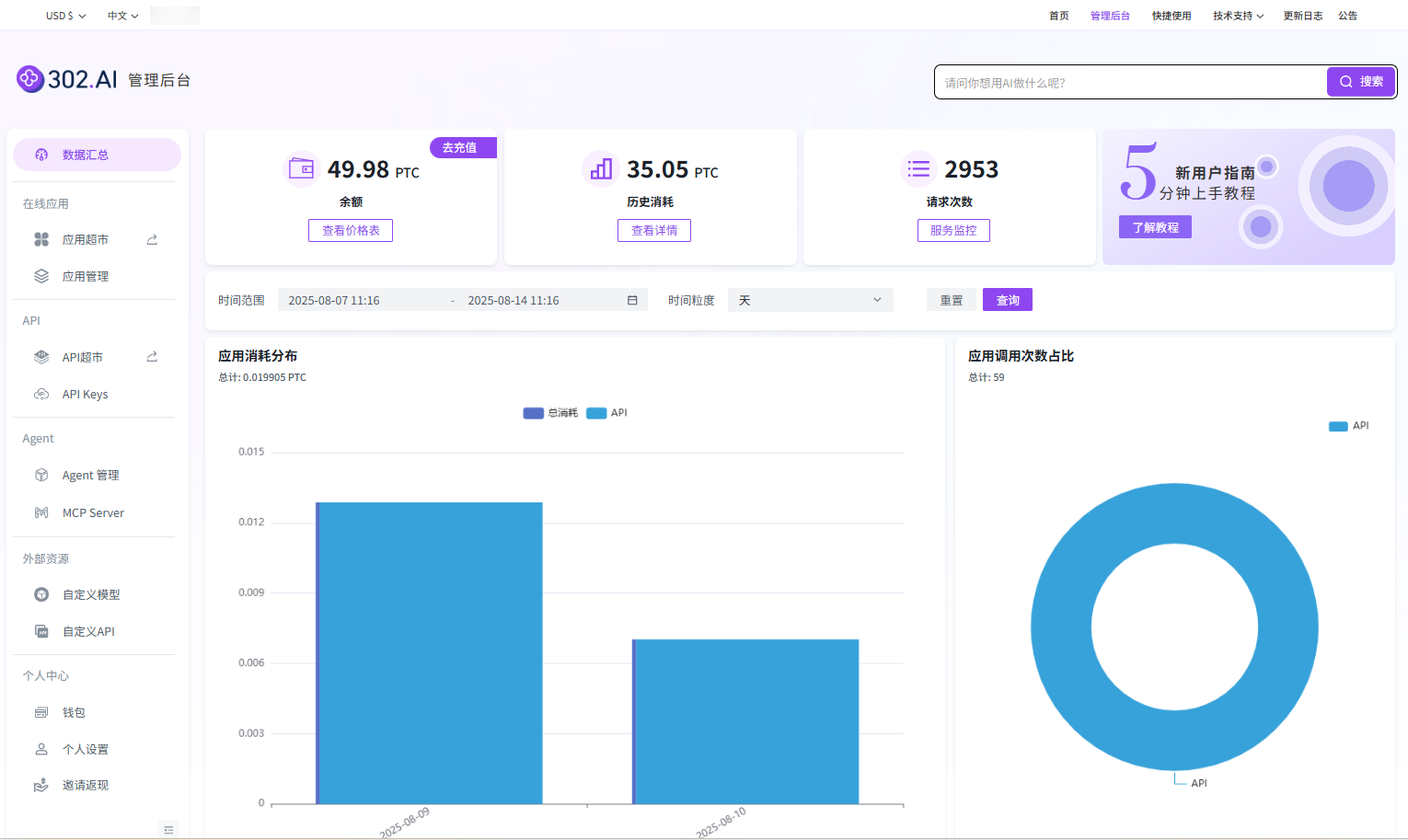
Task: Click the 2025-08-09 blue API bar
Action: pyautogui.click(x=431, y=653)
